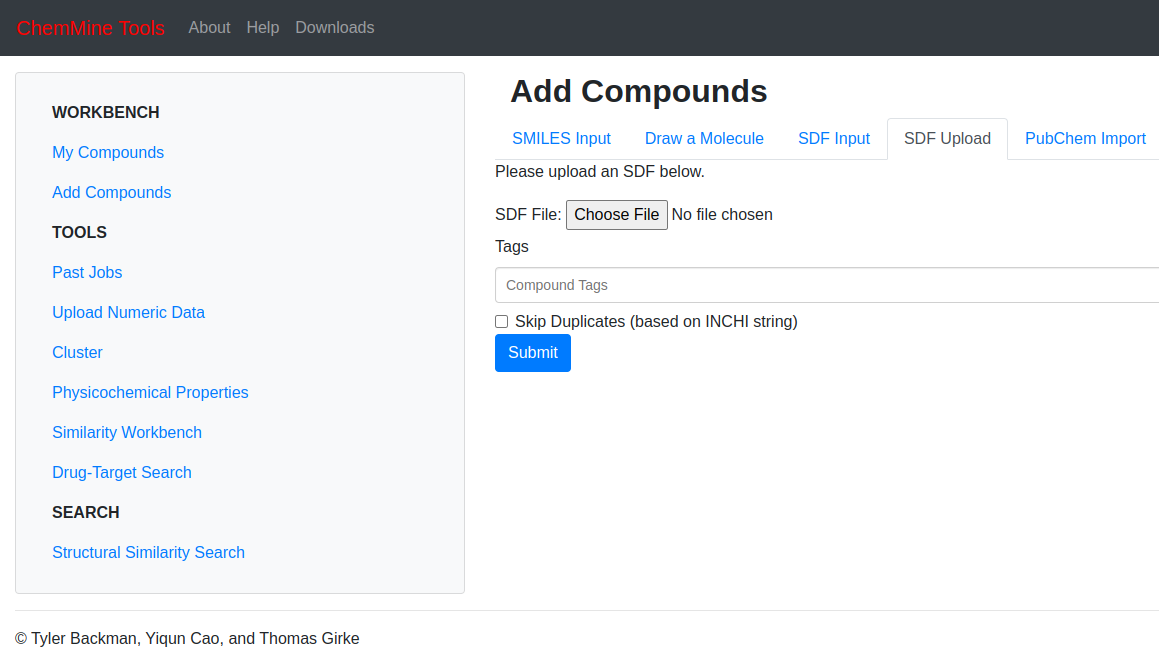Image resolution: width=1159 pixels, height=660 pixels.
Task: Open Structural Similarity Search
Action: tap(148, 552)
